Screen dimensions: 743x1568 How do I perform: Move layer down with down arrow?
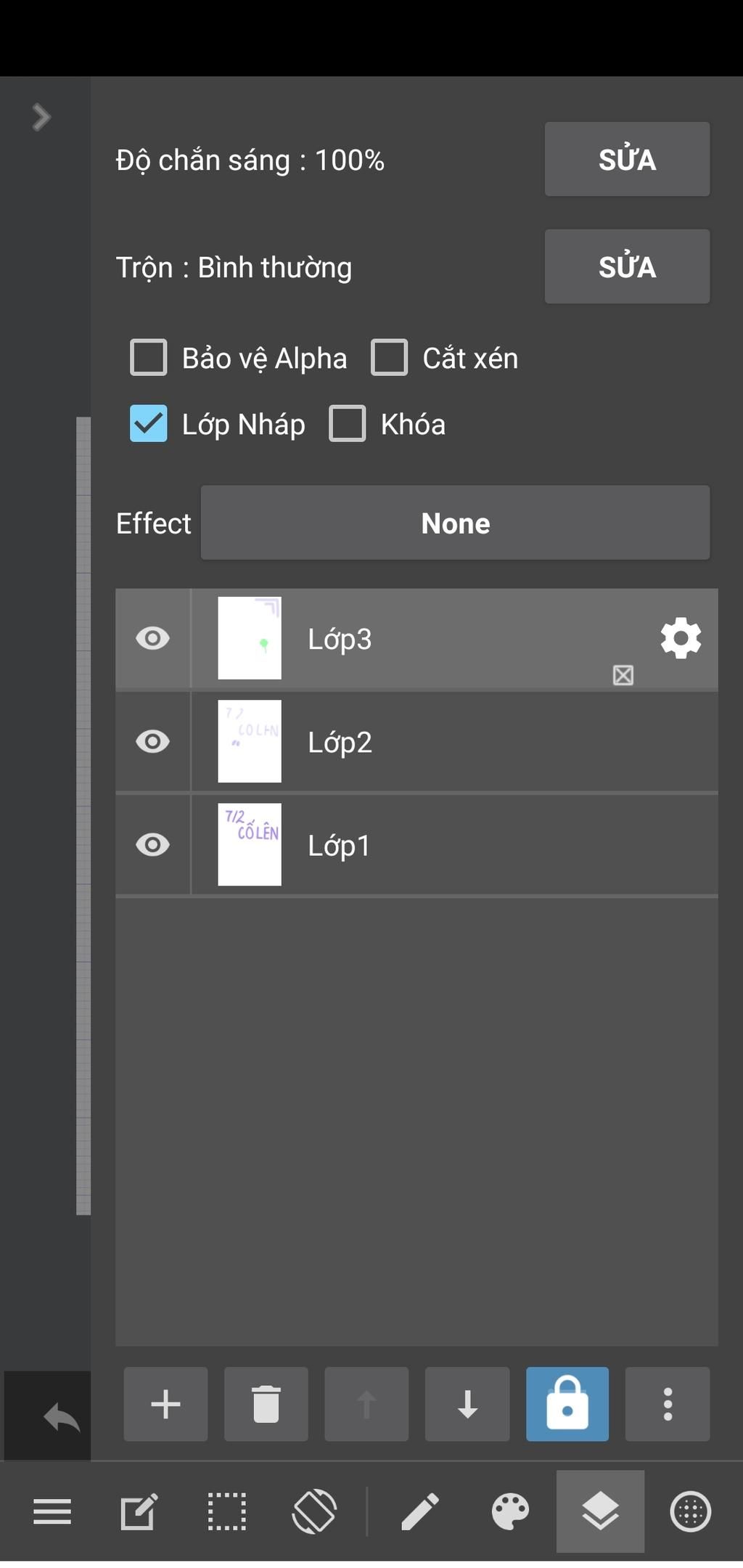(x=467, y=1404)
